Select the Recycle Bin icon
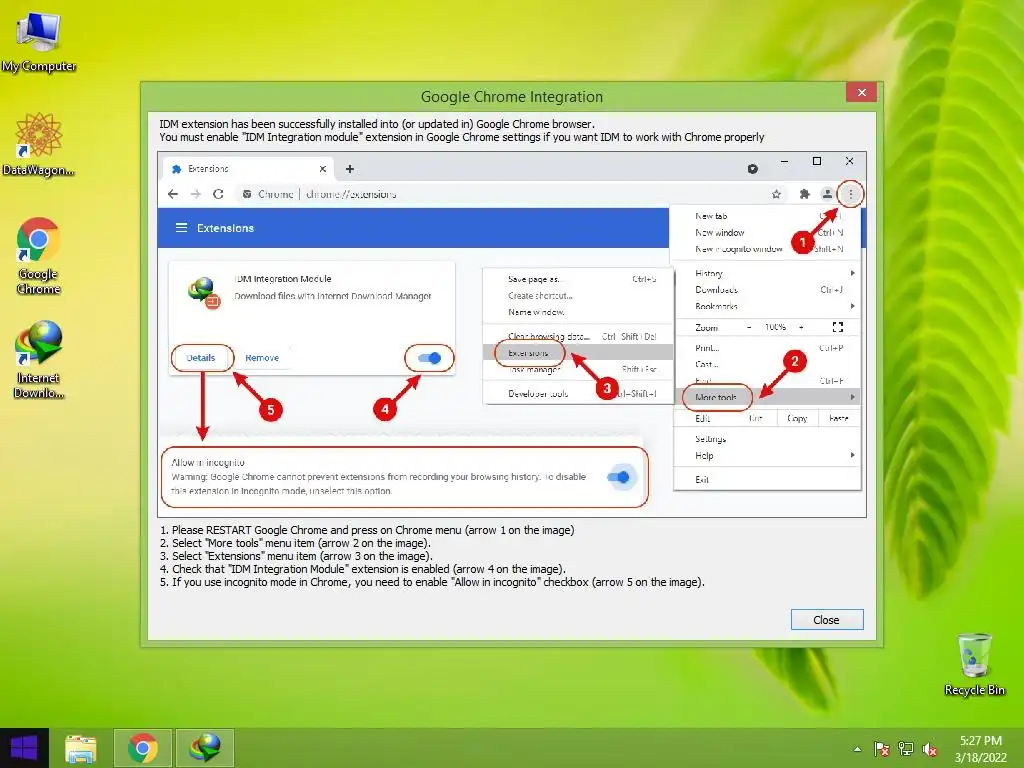 pyautogui.click(x=974, y=664)
